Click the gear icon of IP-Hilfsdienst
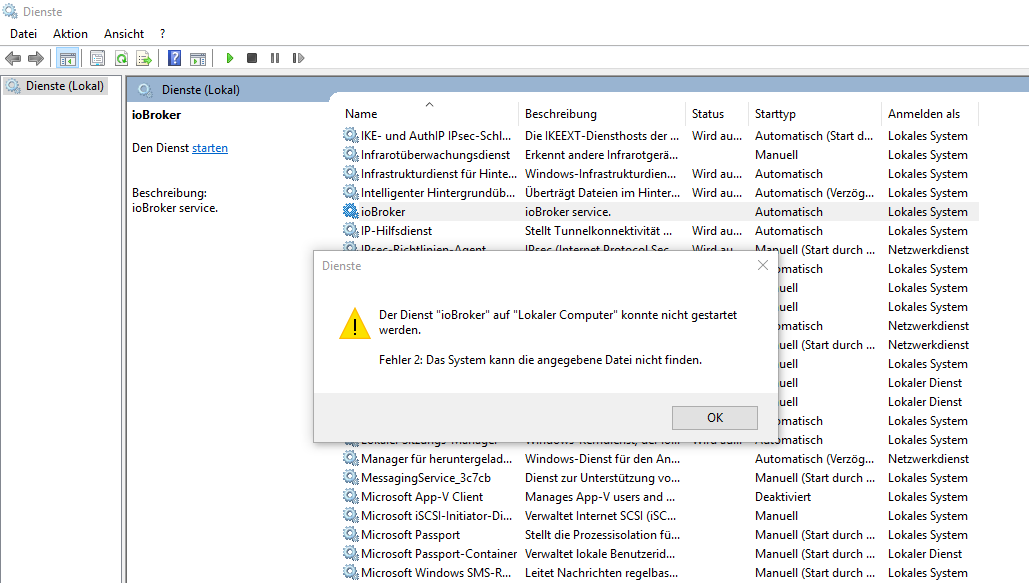1029x583 pixels. (350, 230)
